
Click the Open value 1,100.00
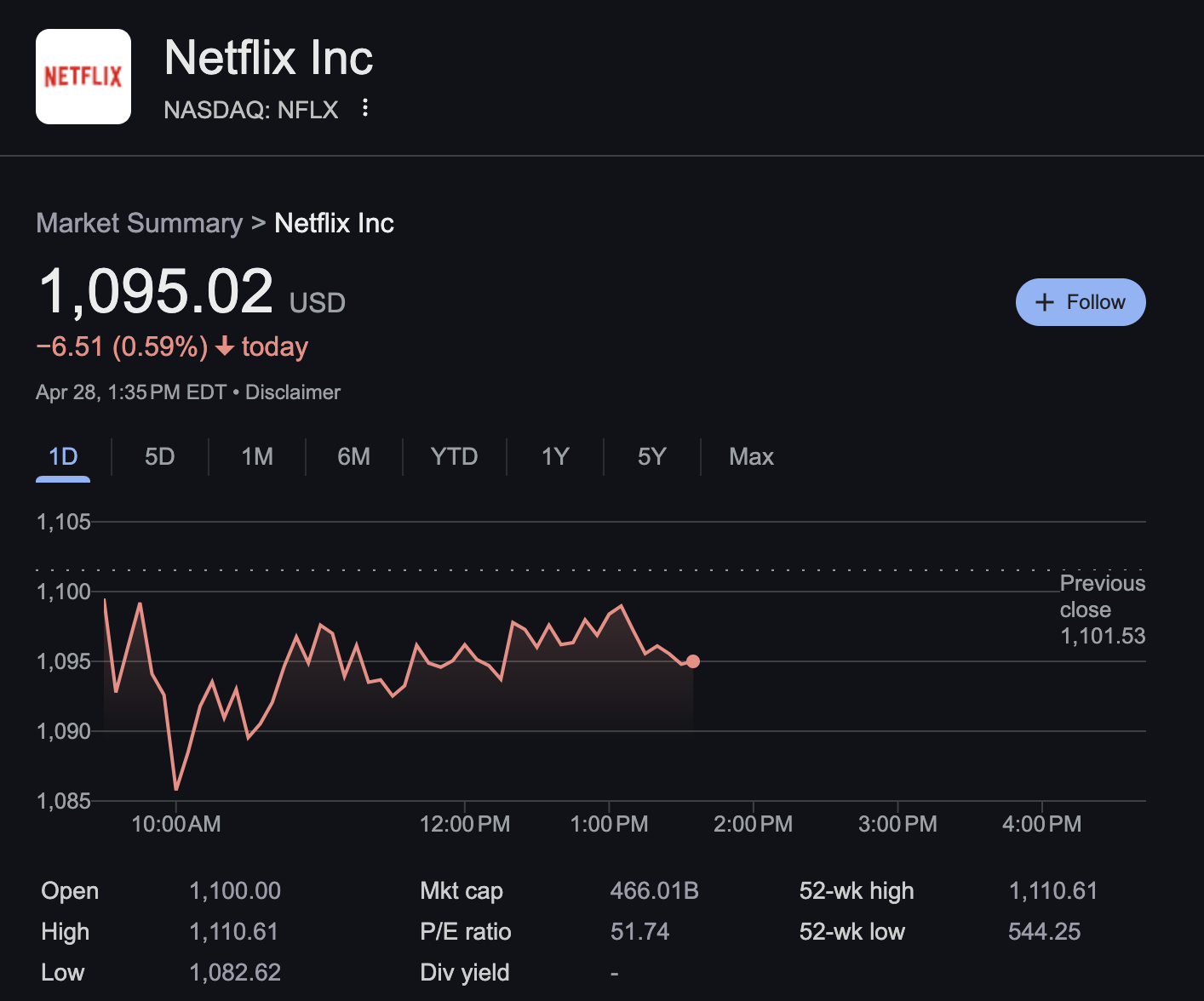(235, 891)
